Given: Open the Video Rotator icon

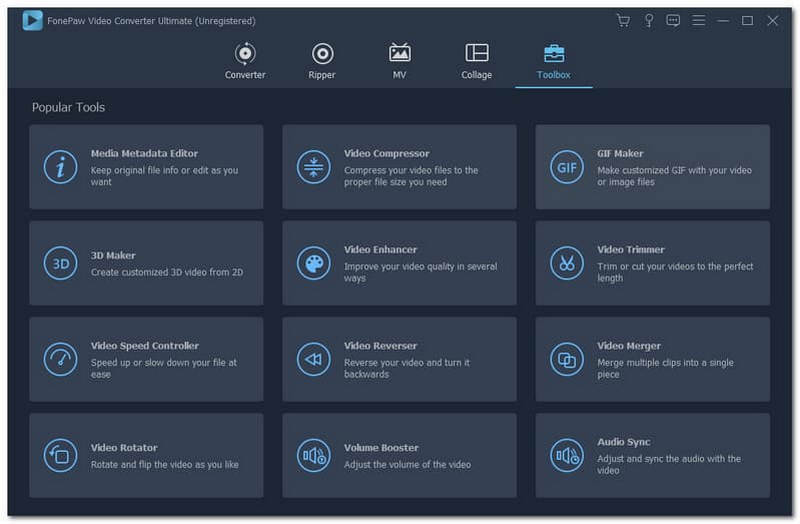Looking at the screenshot, I should (x=61, y=456).
